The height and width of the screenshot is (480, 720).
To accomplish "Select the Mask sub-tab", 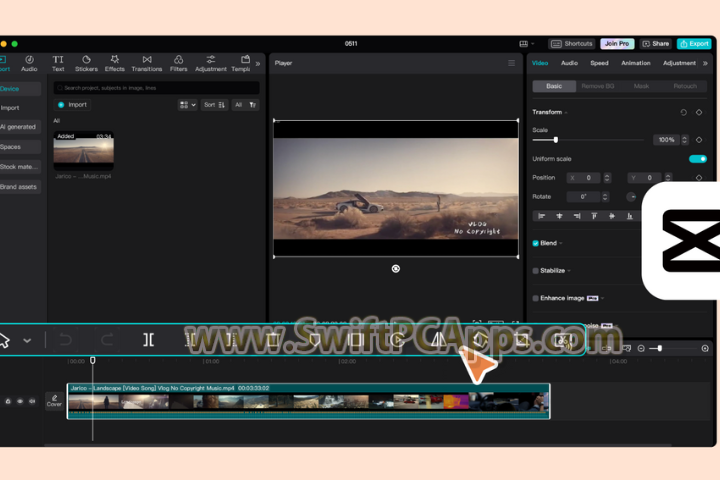I will [x=641, y=86].
